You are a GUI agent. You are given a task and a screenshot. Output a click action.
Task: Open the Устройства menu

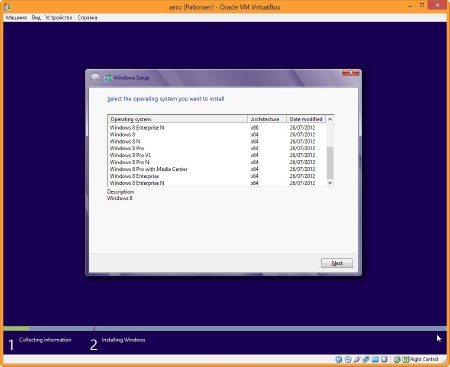pos(59,18)
